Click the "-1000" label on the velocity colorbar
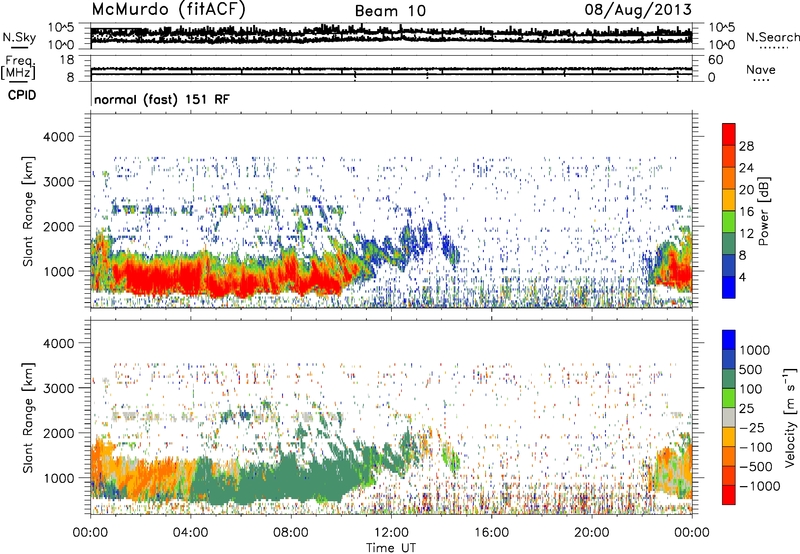This screenshot has width=800, height=554. [x=760, y=486]
